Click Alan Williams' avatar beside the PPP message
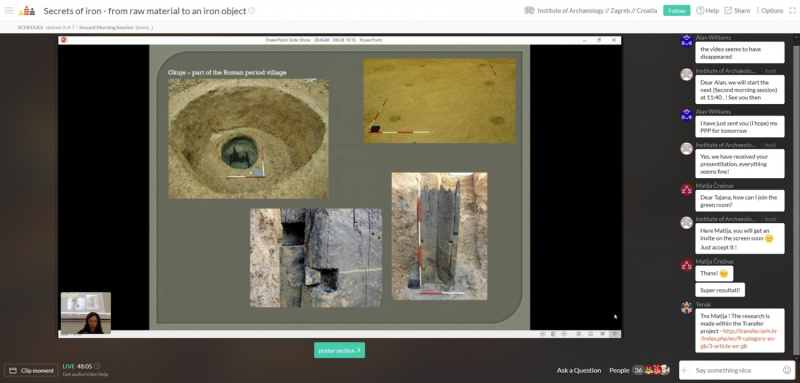The height and width of the screenshot is (383, 800). point(687,115)
